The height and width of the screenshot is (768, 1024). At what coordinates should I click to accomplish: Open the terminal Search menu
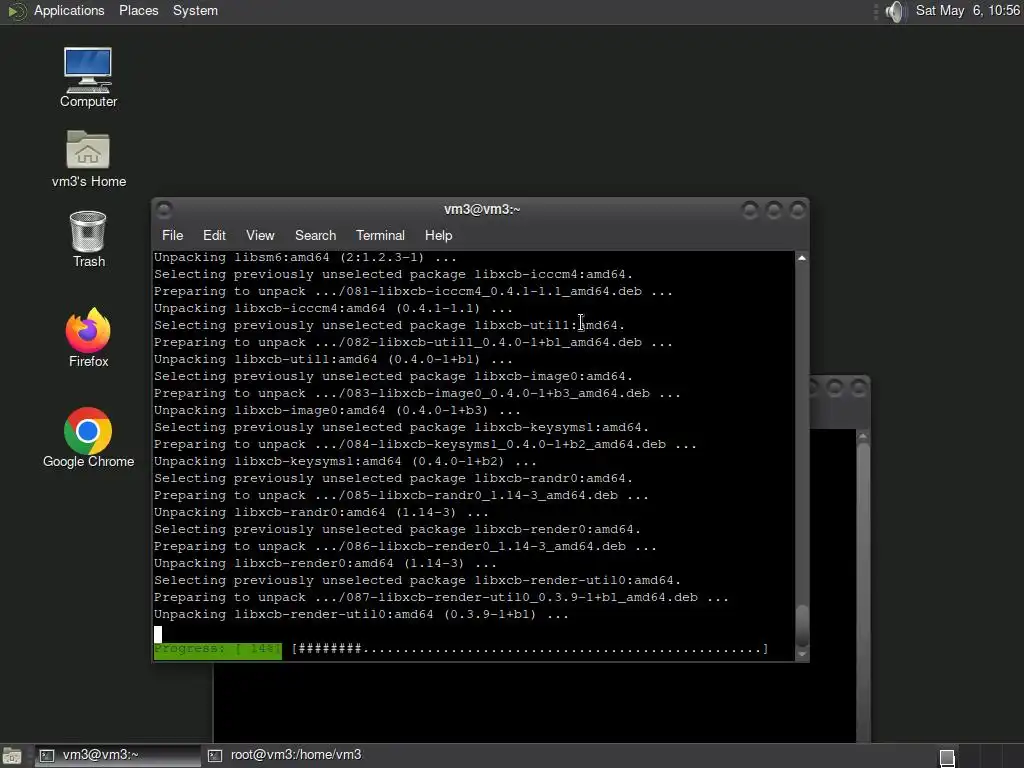pyautogui.click(x=315, y=235)
